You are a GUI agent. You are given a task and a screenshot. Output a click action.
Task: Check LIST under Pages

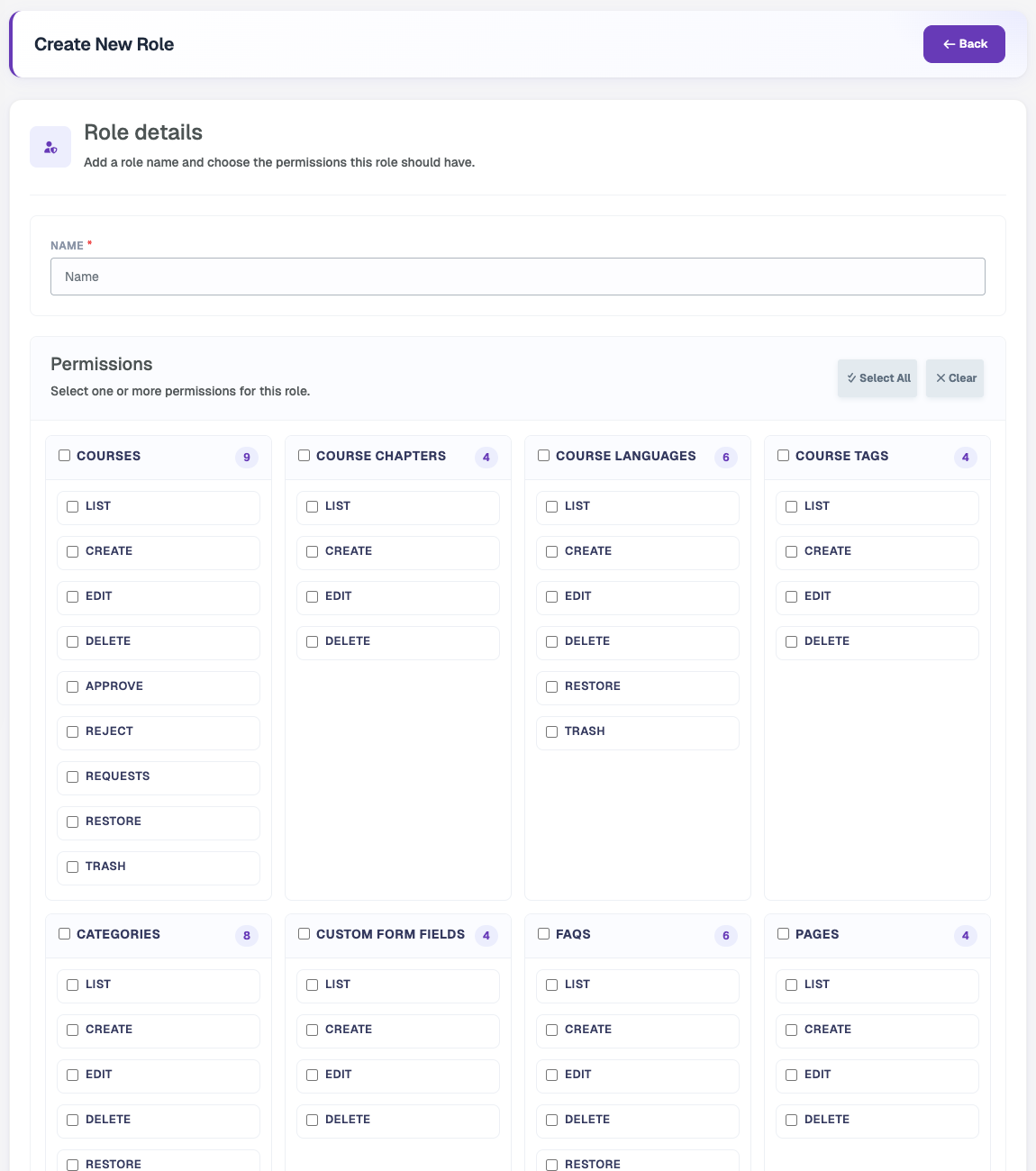point(792,985)
